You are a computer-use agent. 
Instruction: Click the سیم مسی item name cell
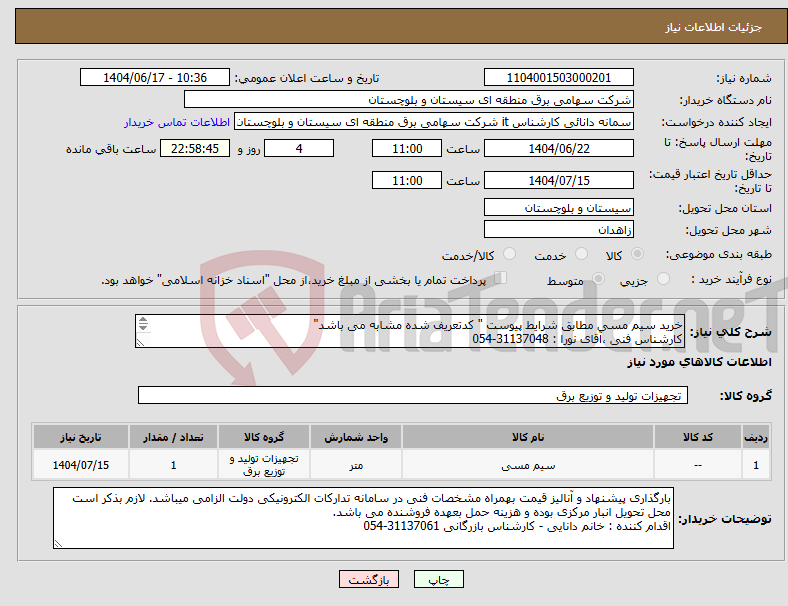pos(528,465)
